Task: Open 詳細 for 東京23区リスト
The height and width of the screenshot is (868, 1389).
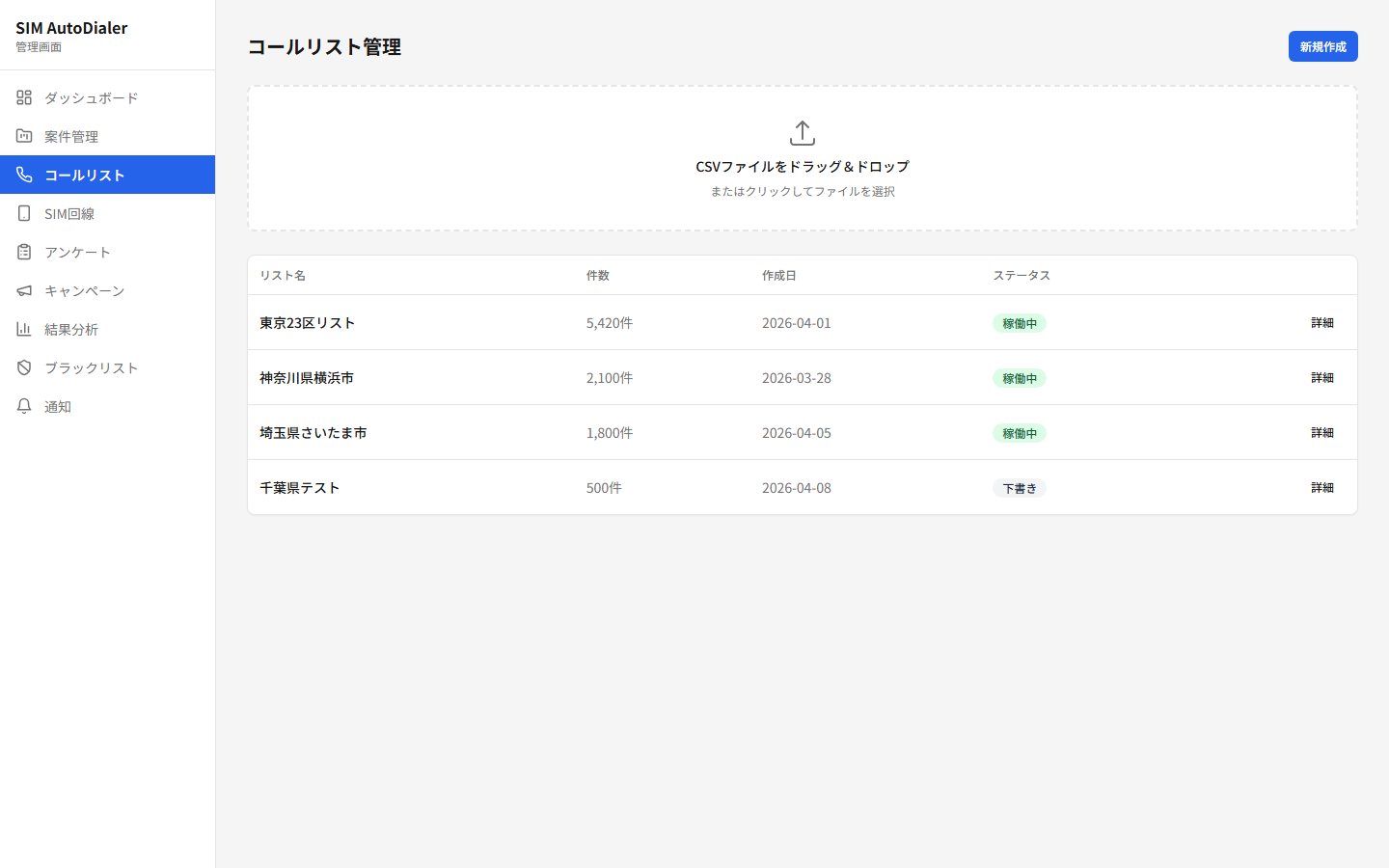Action: click(1322, 323)
